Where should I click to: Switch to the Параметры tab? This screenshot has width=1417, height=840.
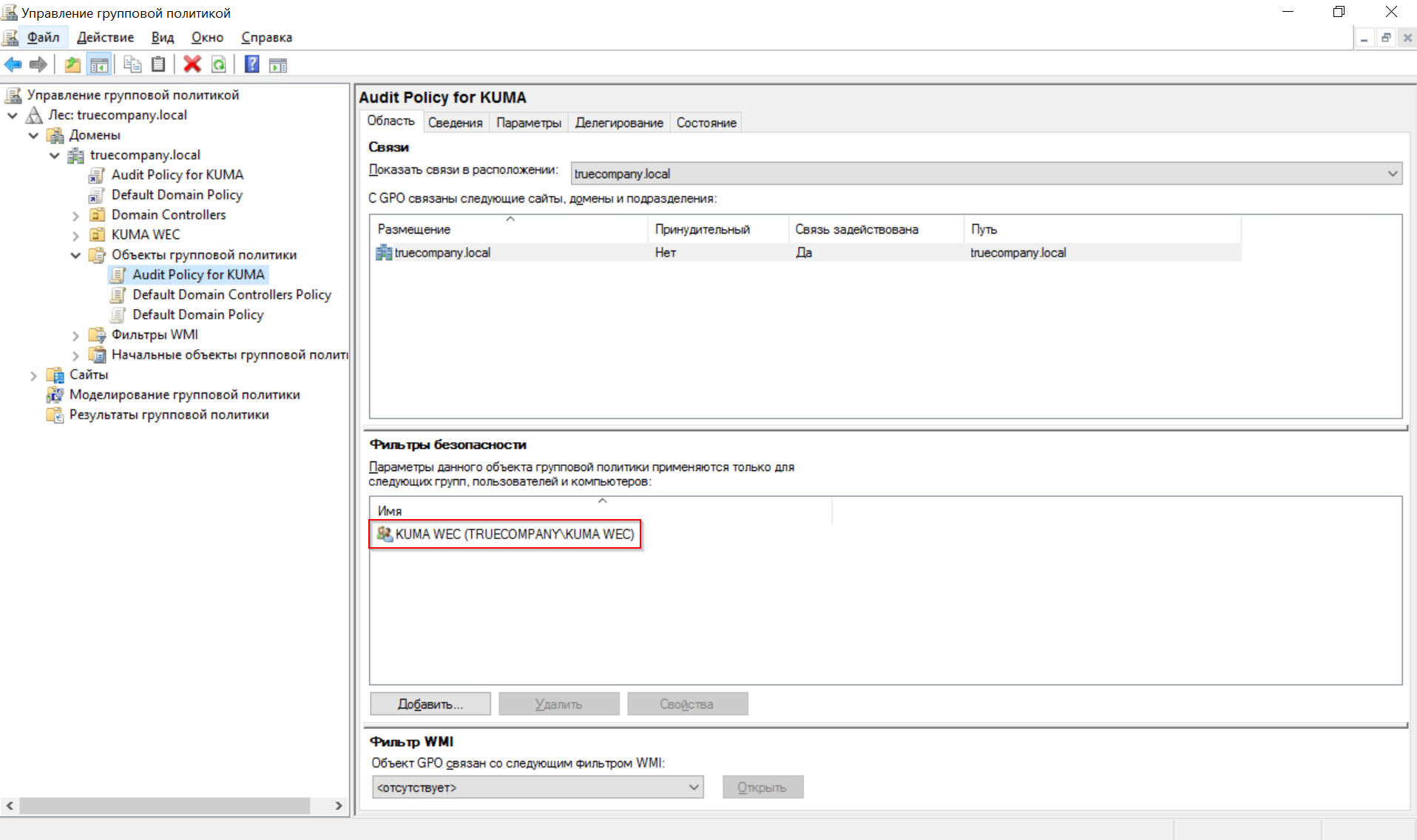pos(528,123)
